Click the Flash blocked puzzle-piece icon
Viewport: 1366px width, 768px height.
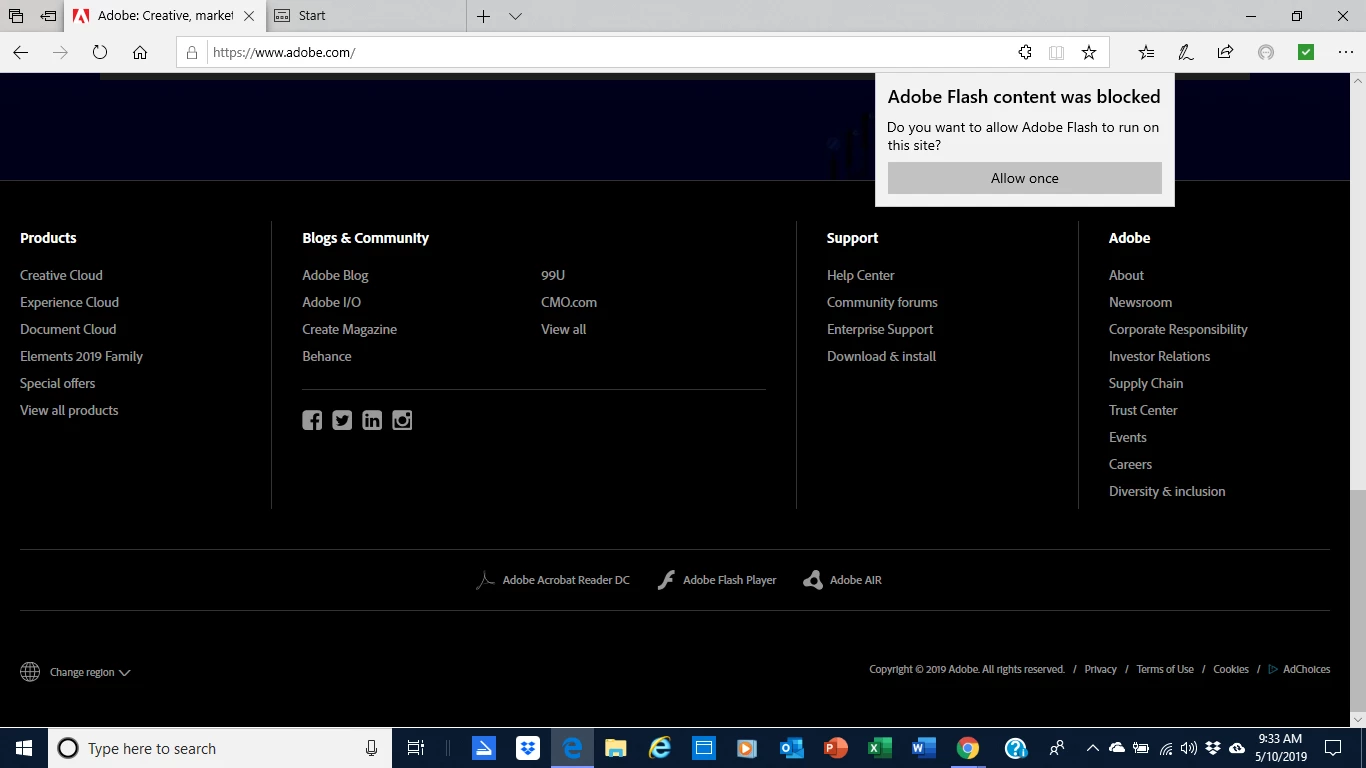(1025, 52)
